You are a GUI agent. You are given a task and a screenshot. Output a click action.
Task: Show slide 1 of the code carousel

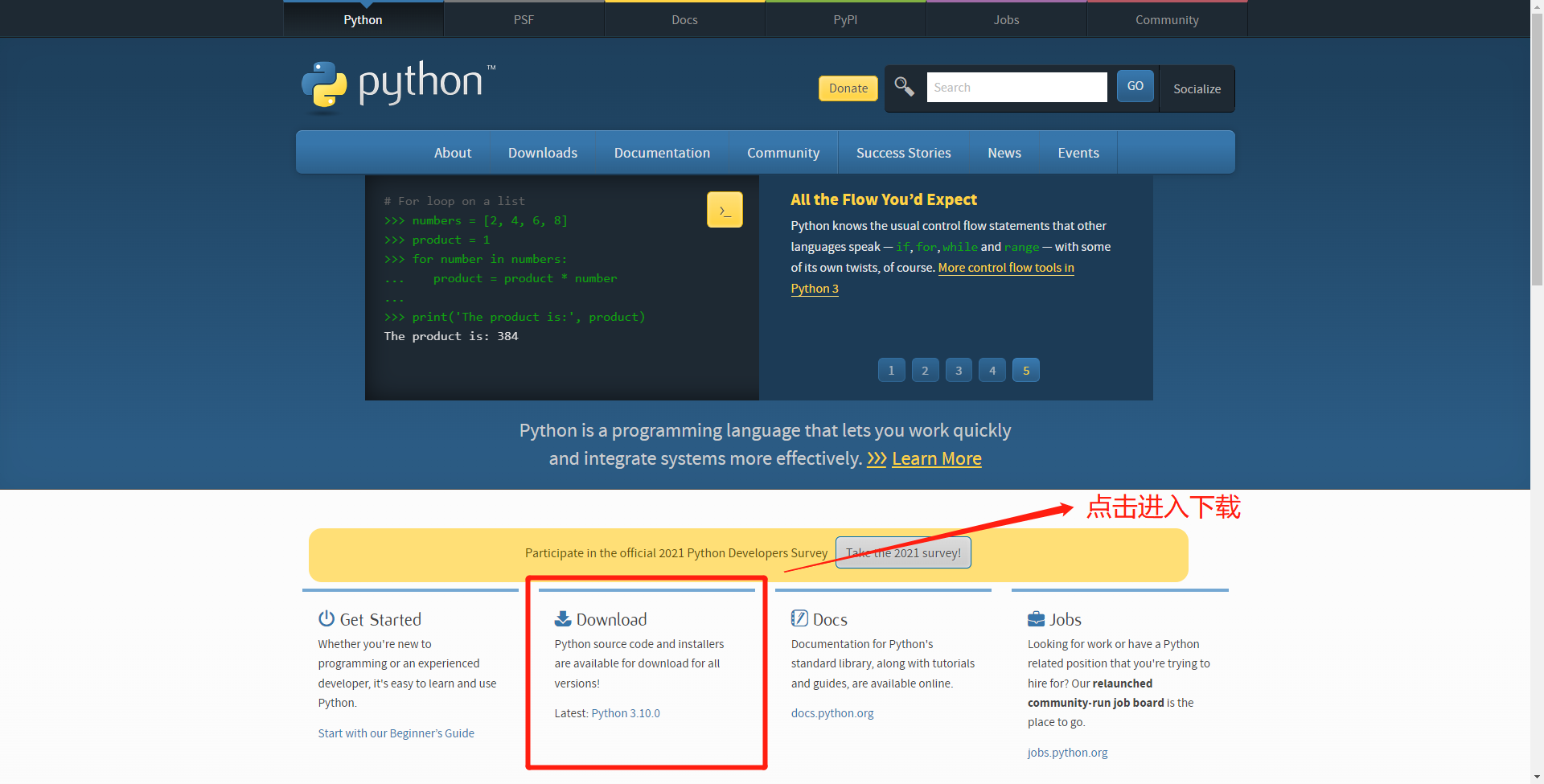[x=891, y=371]
